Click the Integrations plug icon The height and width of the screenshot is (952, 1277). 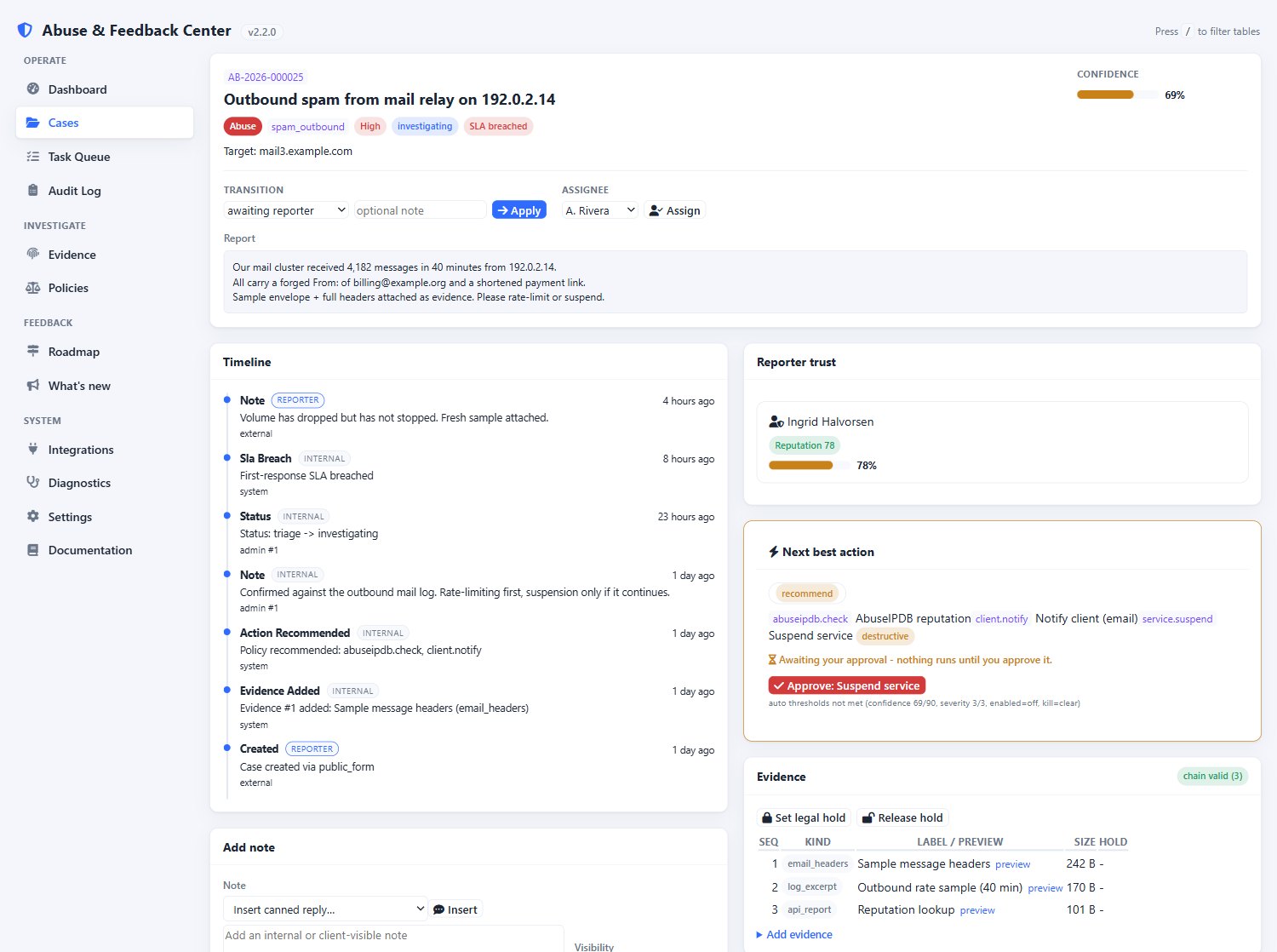[33, 450]
